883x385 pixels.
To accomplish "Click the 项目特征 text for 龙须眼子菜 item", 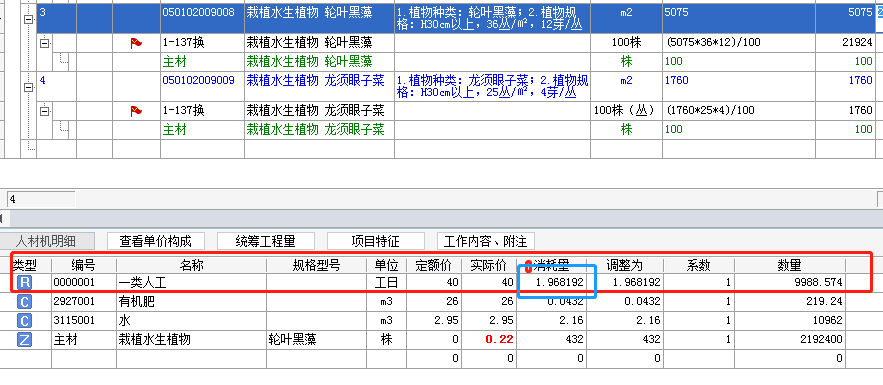I will tap(492, 86).
